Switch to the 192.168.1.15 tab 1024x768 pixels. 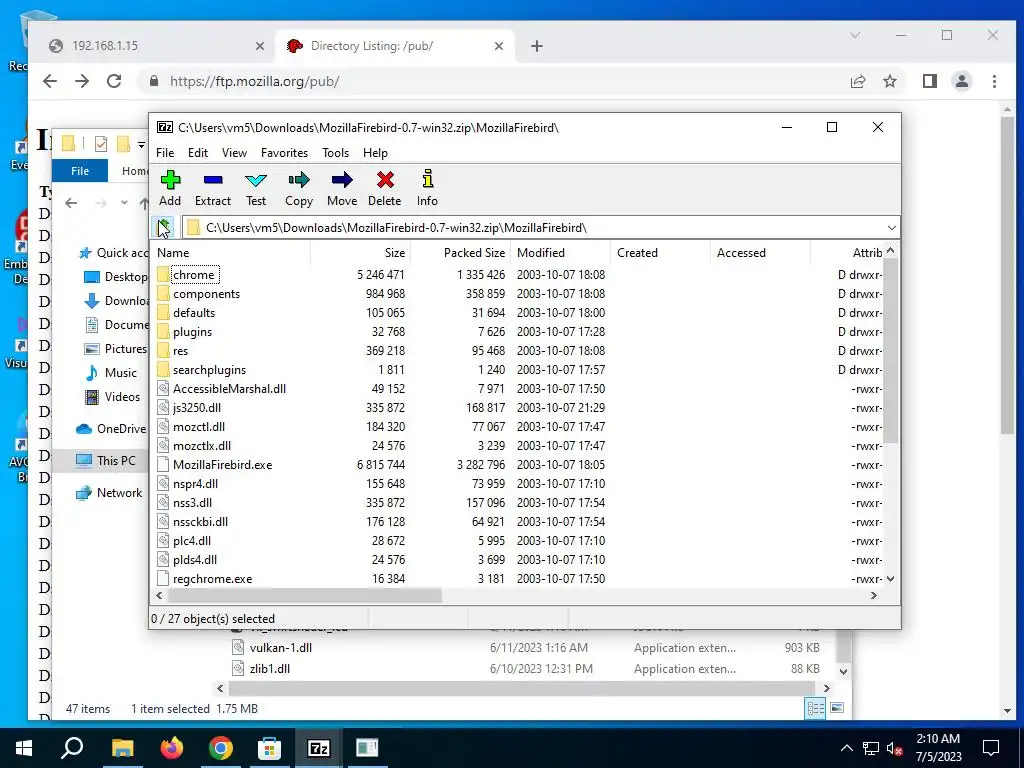coord(157,46)
